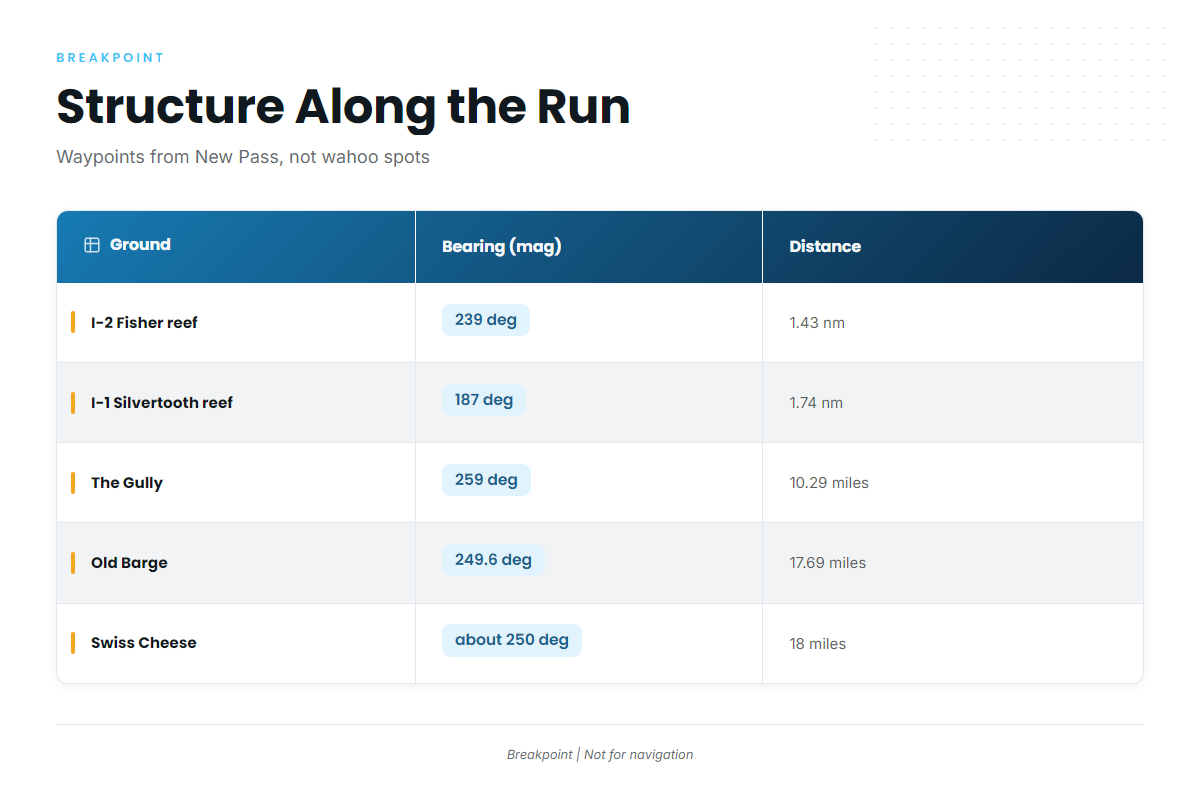The height and width of the screenshot is (789, 1200).
Task: Click the Old Barge waypoint name
Action: click(129, 563)
